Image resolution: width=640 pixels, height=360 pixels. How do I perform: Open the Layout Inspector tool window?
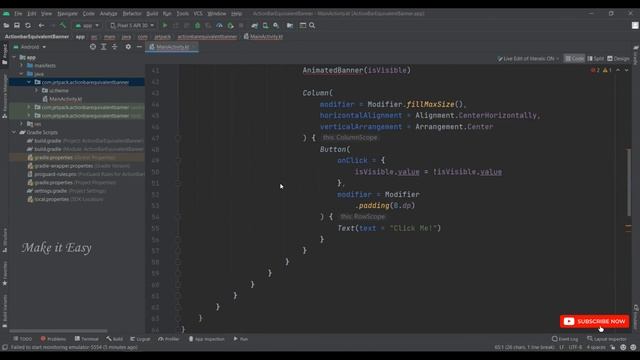point(607,339)
